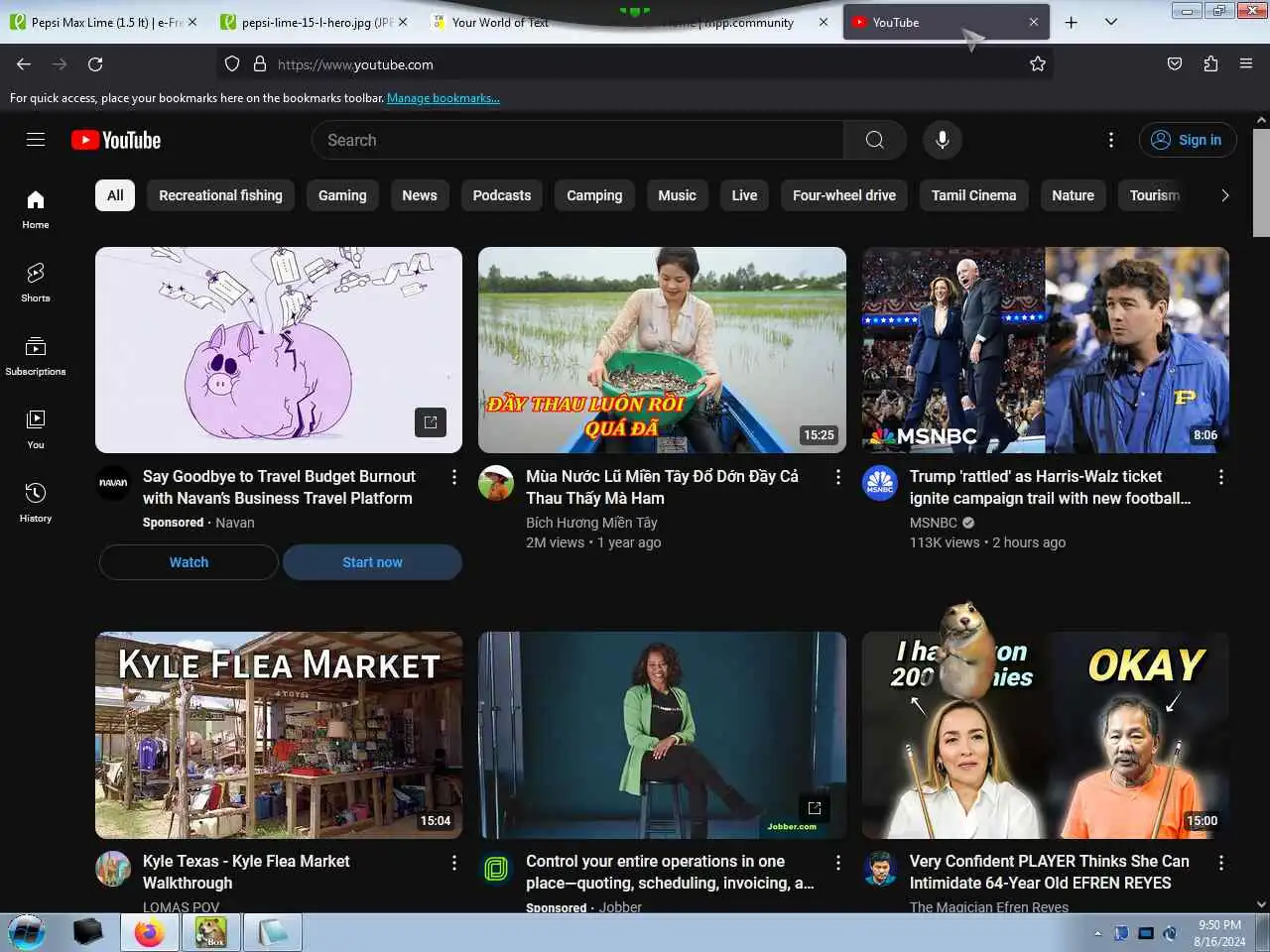This screenshot has width=1270, height=952.
Task: Bookmark this page with star icon
Action: pyautogui.click(x=1038, y=64)
